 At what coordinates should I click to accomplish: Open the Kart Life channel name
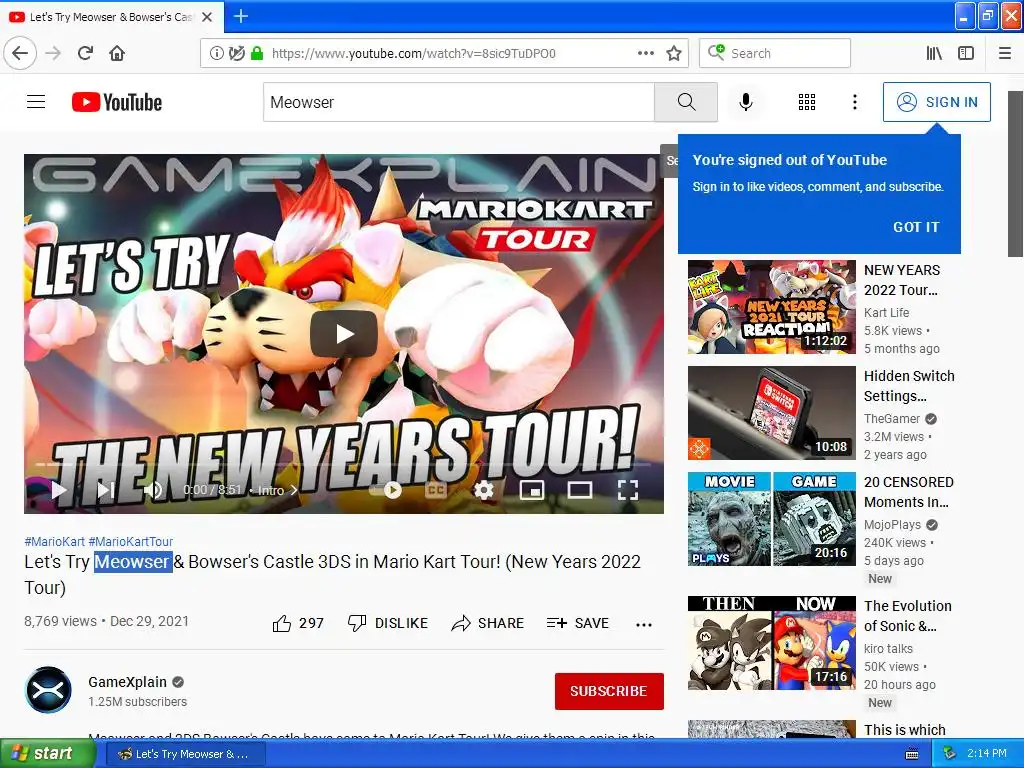pyautogui.click(x=886, y=313)
